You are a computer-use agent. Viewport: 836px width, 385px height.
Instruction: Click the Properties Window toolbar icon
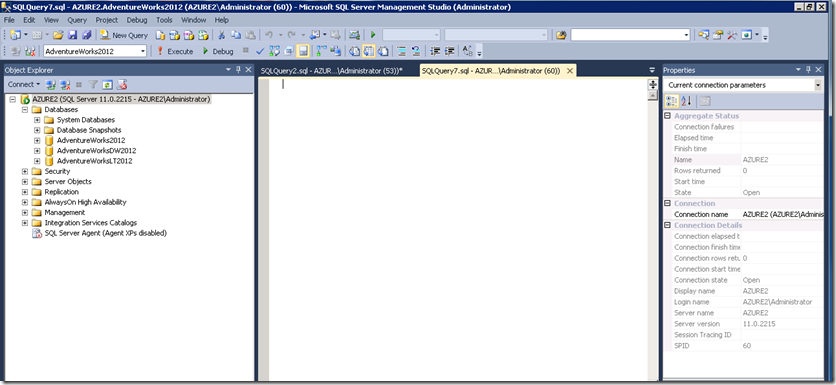tap(718, 35)
